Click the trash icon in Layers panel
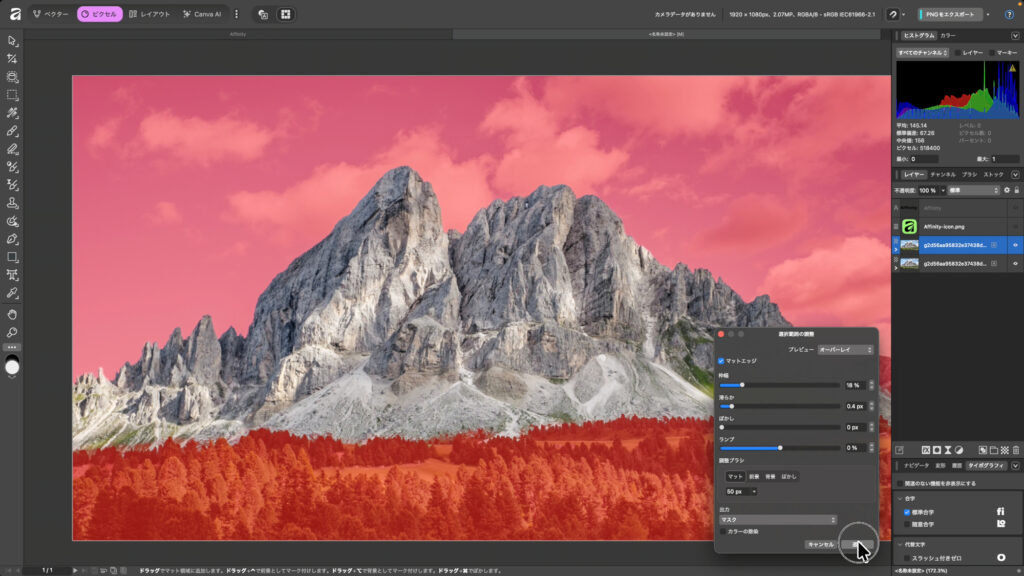1024x576 pixels. (1016, 450)
